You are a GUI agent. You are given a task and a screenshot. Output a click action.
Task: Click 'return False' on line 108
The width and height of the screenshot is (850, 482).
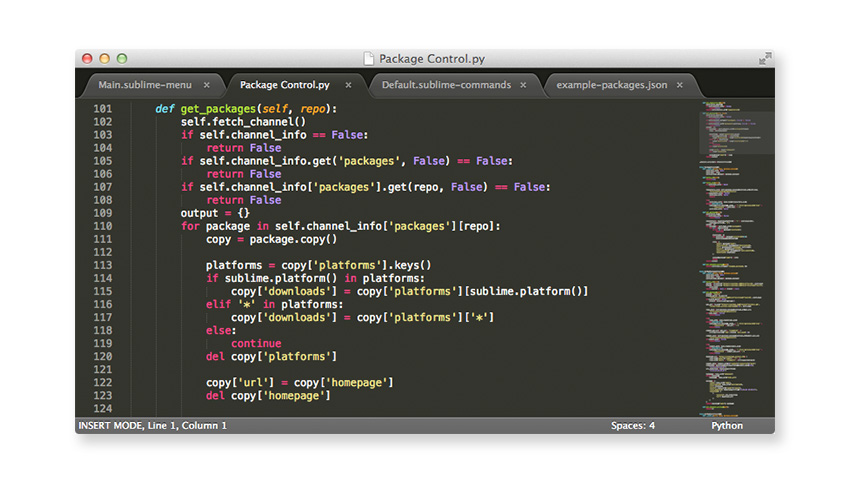point(243,200)
